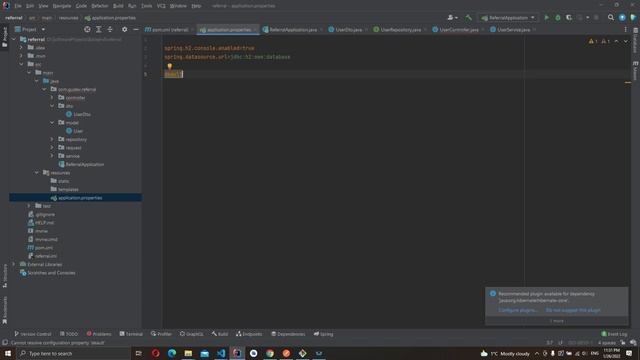
Task: Click the resources breadcrumb
Action: [68, 18]
